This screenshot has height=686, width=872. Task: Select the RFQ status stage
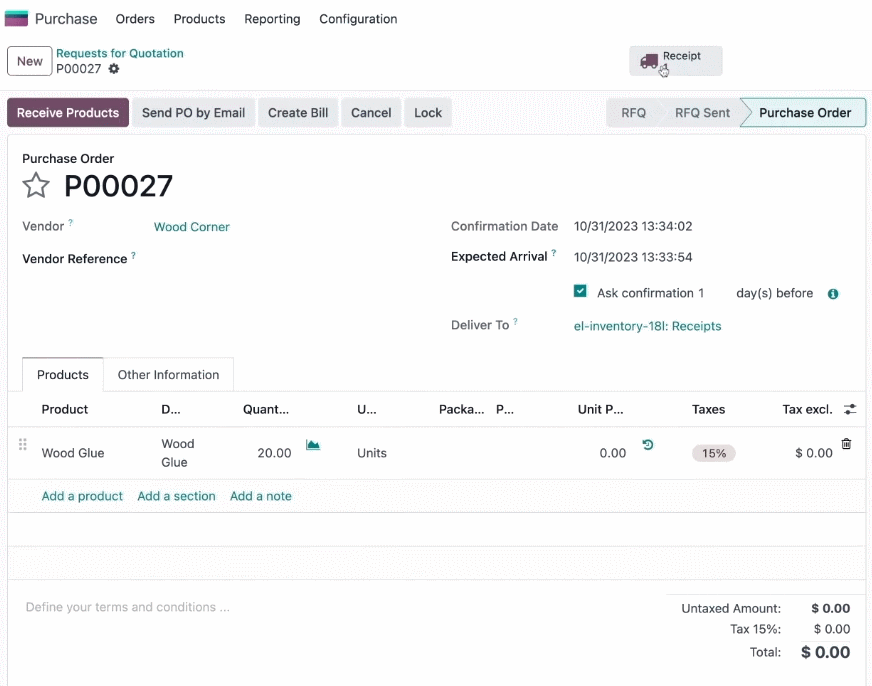pyautogui.click(x=633, y=113)
